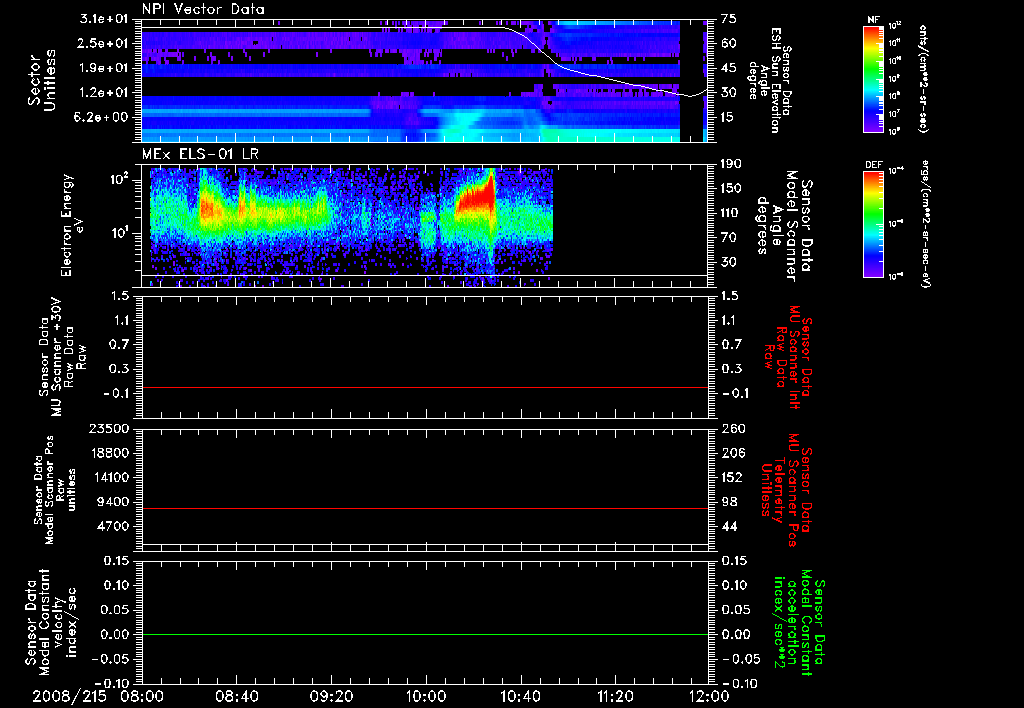1024x708 pixels.
Task: Click the "Electron Energy eV" axis label
Action: (x=73, y=225)
